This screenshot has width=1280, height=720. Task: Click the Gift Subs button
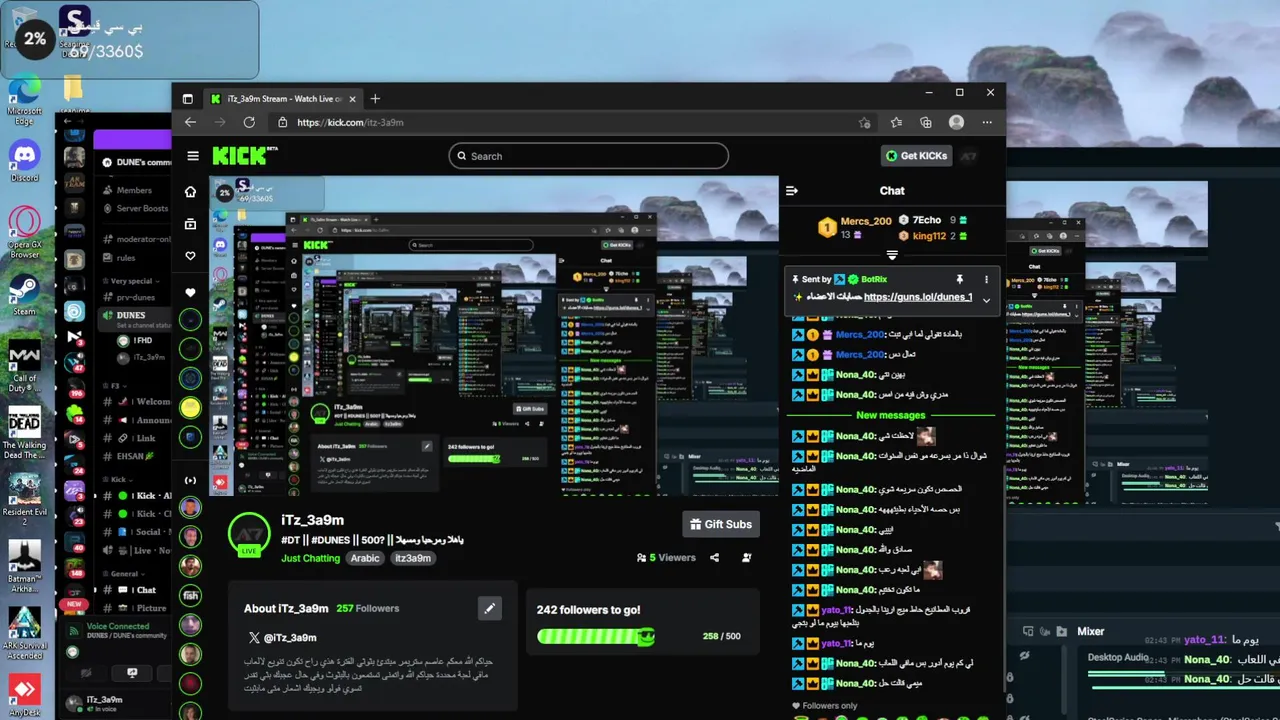721,524
